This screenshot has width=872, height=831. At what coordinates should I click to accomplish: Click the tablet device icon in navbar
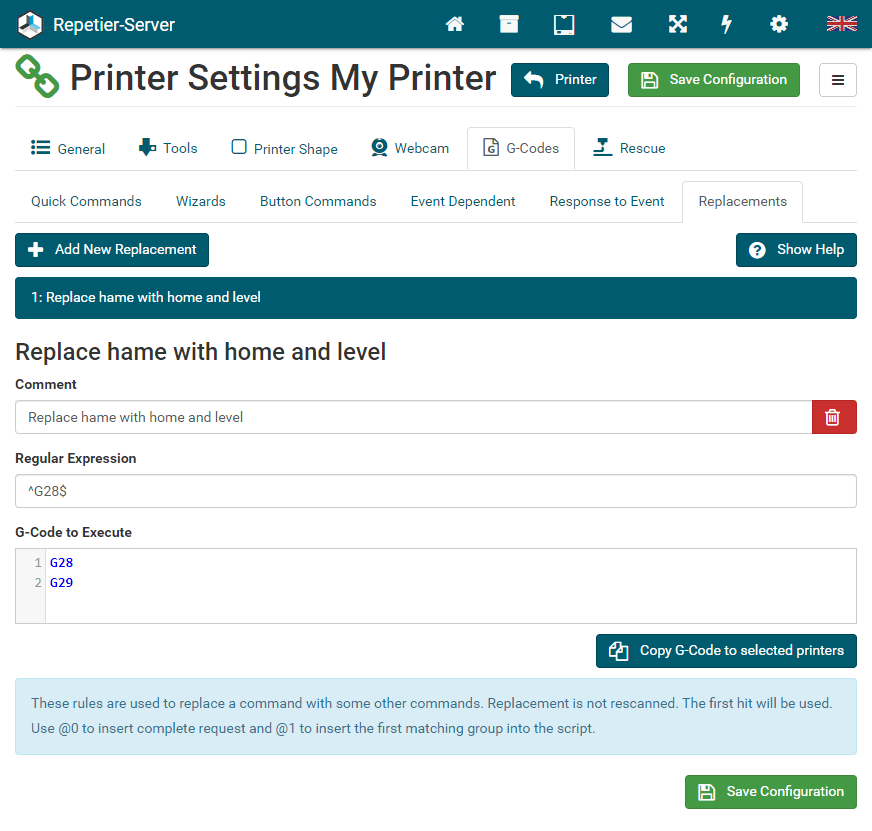tap(564, 24)
